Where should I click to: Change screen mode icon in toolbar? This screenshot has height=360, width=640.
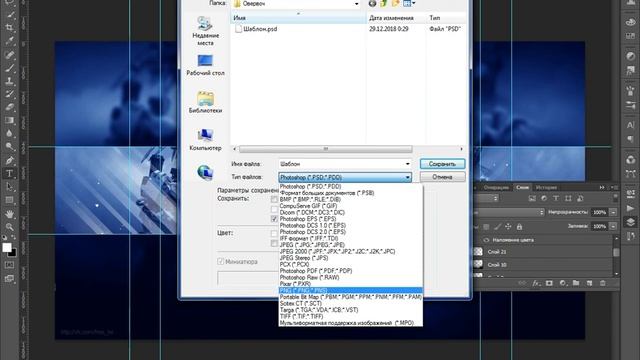click(9, 279)
